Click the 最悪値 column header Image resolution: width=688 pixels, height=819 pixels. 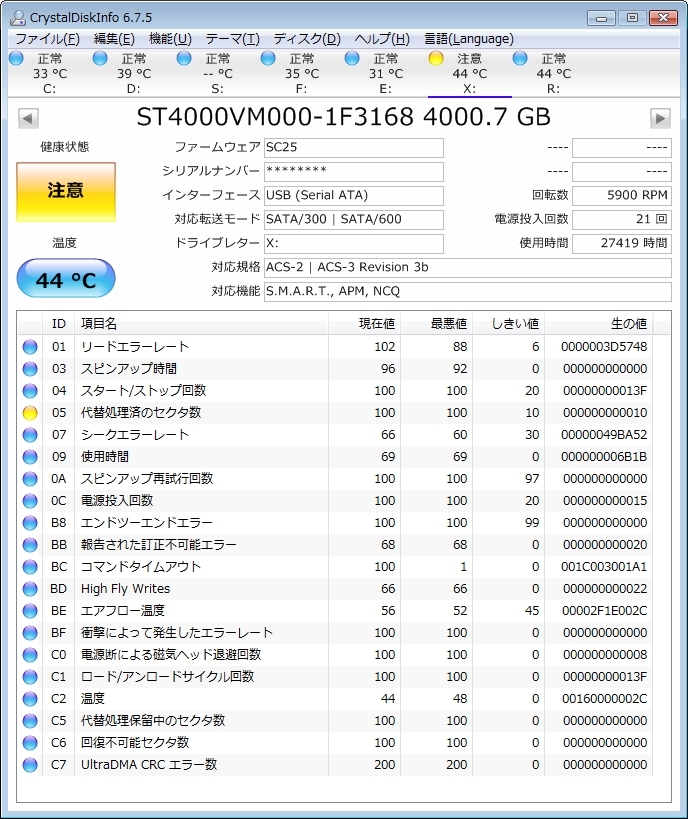(x=436, y=324)
